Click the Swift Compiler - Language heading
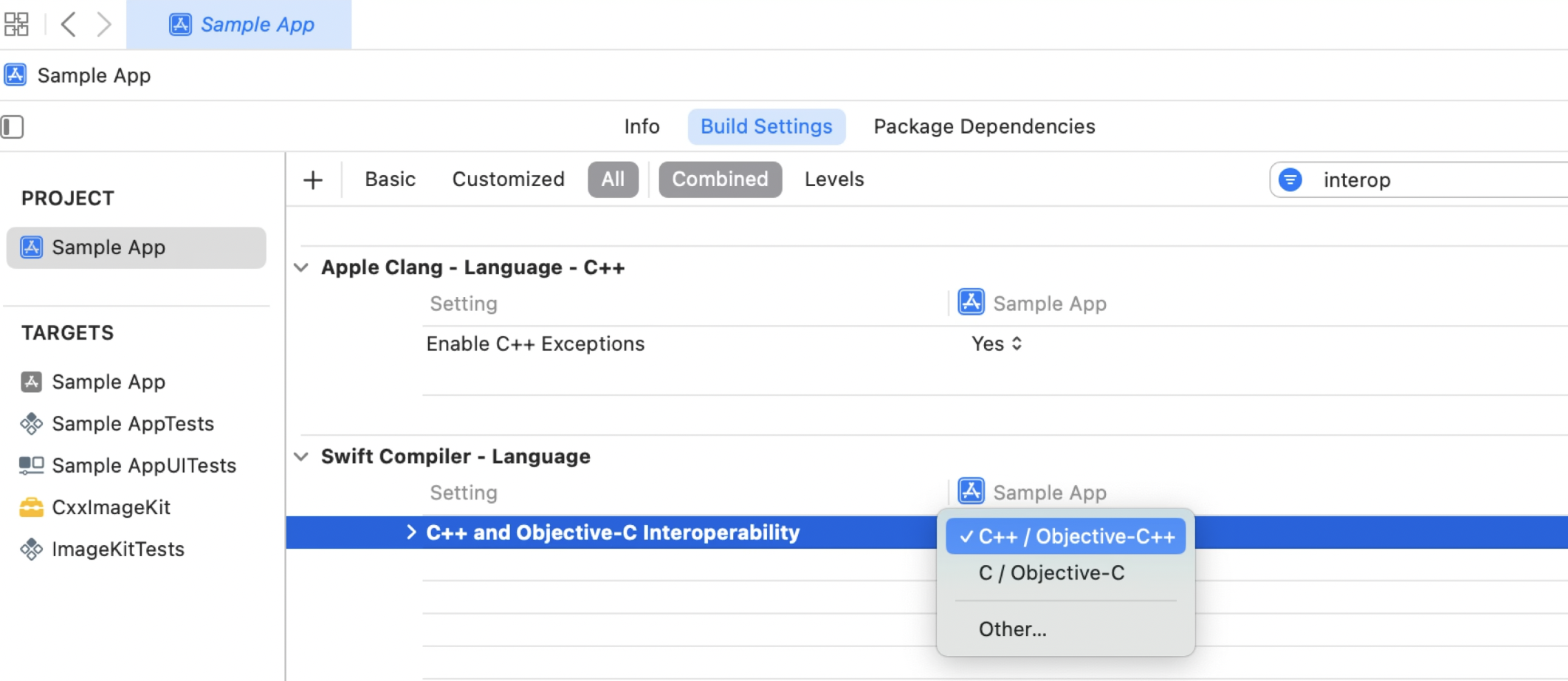Image resolution: width=1568 pixels, height=681 pixels. pos(455,456)
